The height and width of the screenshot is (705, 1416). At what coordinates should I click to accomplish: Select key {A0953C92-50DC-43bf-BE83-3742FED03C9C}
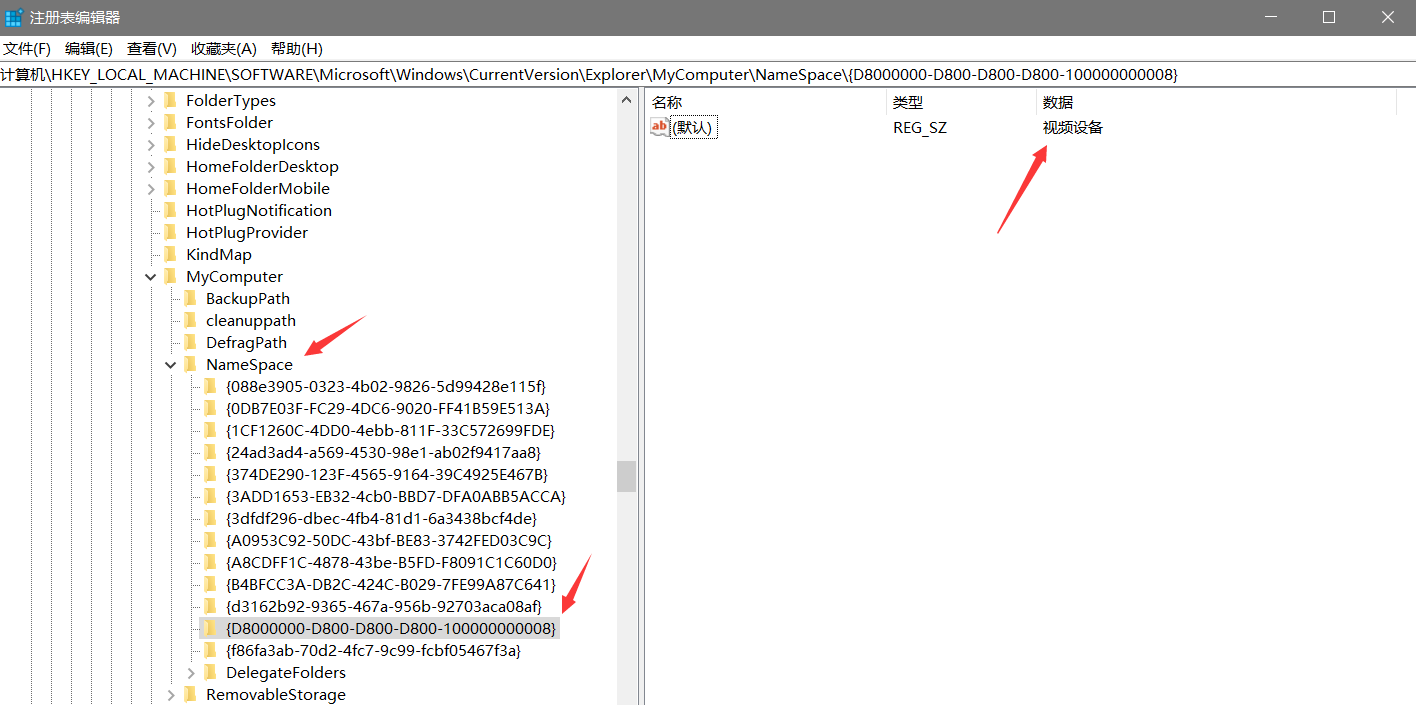tap(389, 541)
